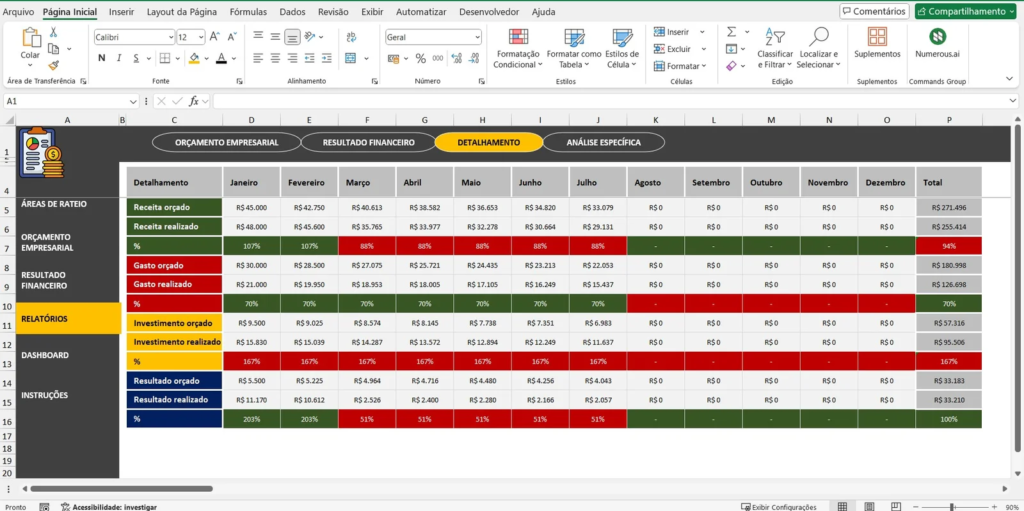Open the Geral number format dropdown
This screenshot has height=511, width=1024.
(x=475, y=37)
